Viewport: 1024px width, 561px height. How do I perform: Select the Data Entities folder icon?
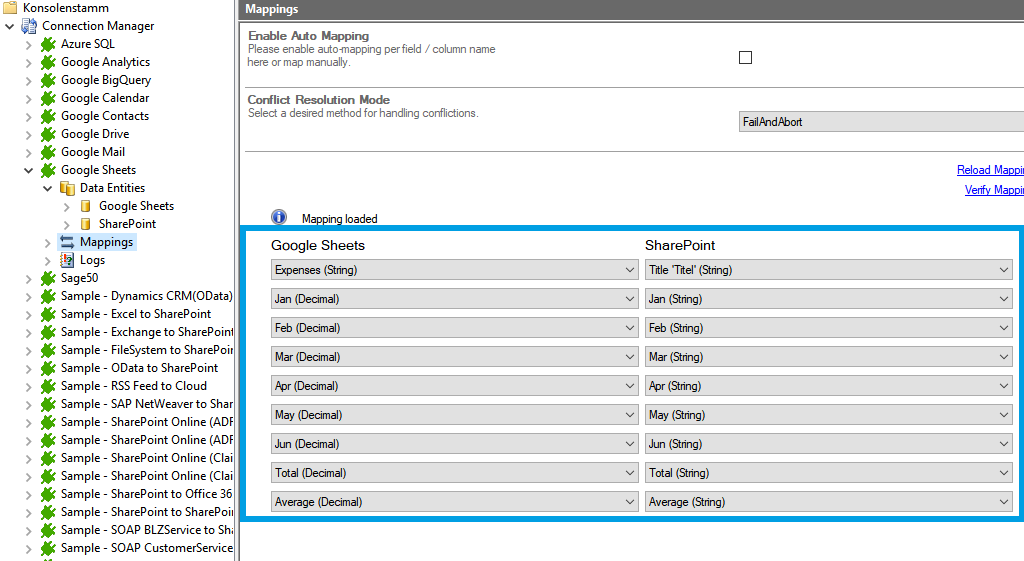click(x=67, y=188)
